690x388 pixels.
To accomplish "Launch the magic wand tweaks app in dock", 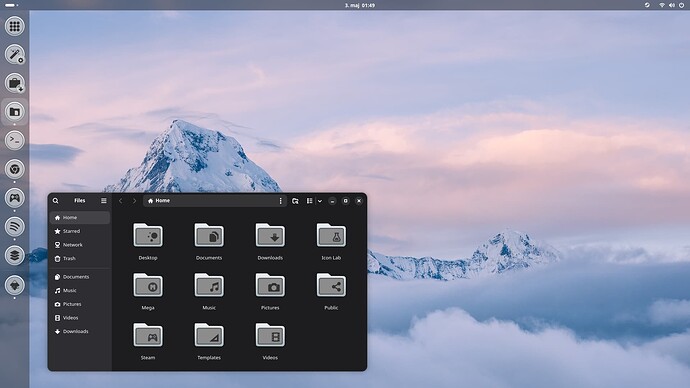I will click(15, 55).
